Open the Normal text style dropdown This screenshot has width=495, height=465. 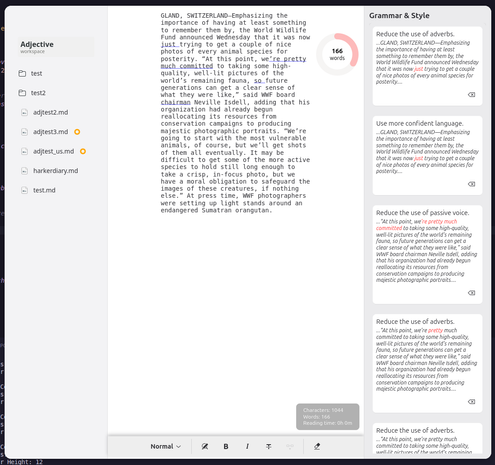pos(165,446)
